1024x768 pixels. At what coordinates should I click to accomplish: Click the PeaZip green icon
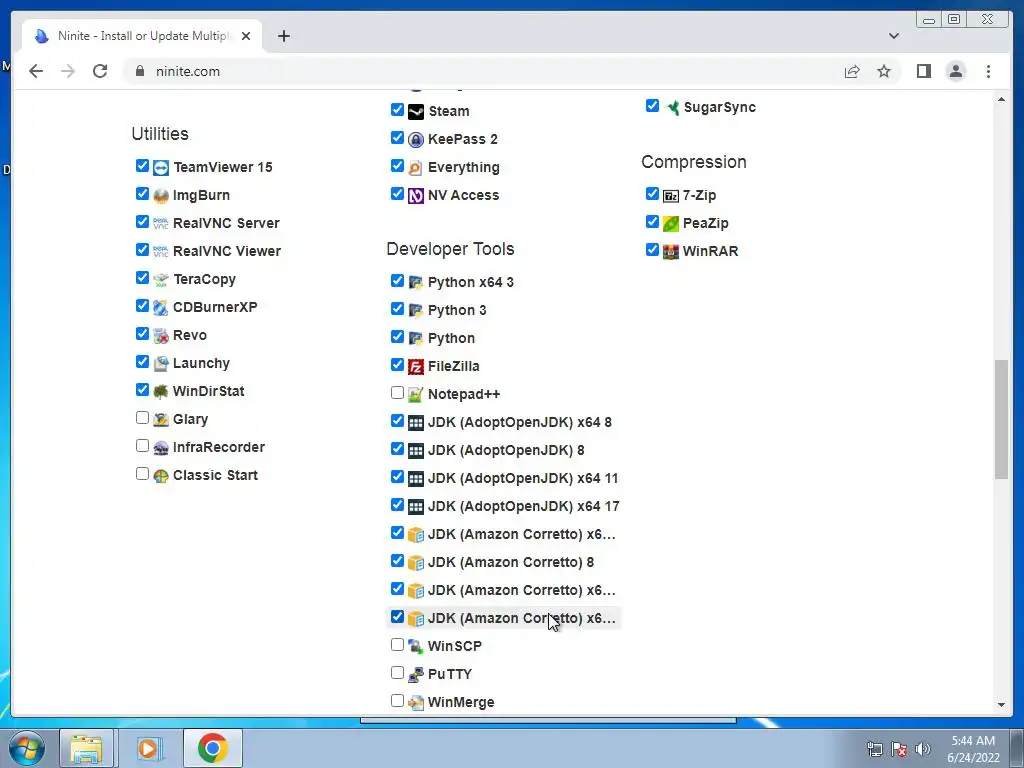click(x=671, y=224)
